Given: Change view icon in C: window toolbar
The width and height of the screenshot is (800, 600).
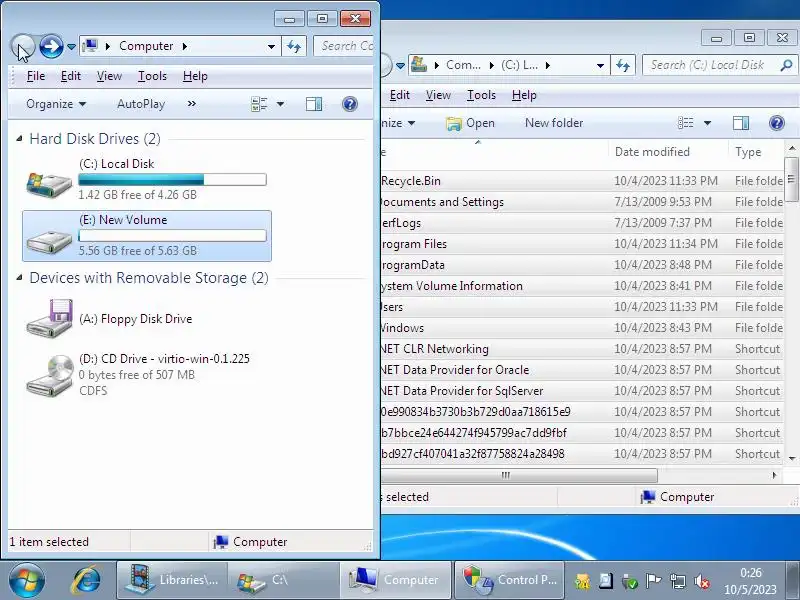Looking at the screenshot, I should click(686, 123).
